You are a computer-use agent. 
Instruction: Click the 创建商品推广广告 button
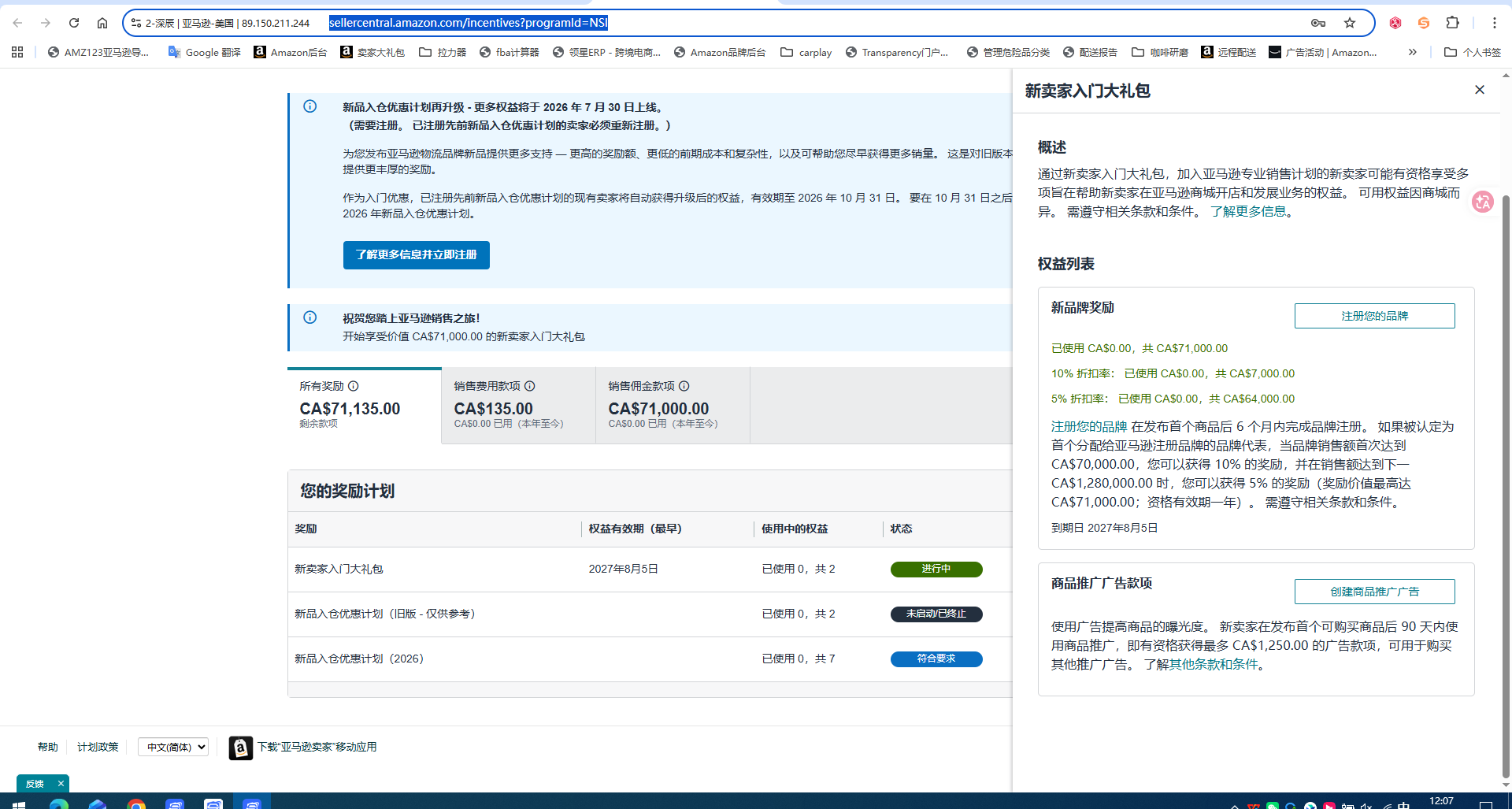(x=1375, y=592)
